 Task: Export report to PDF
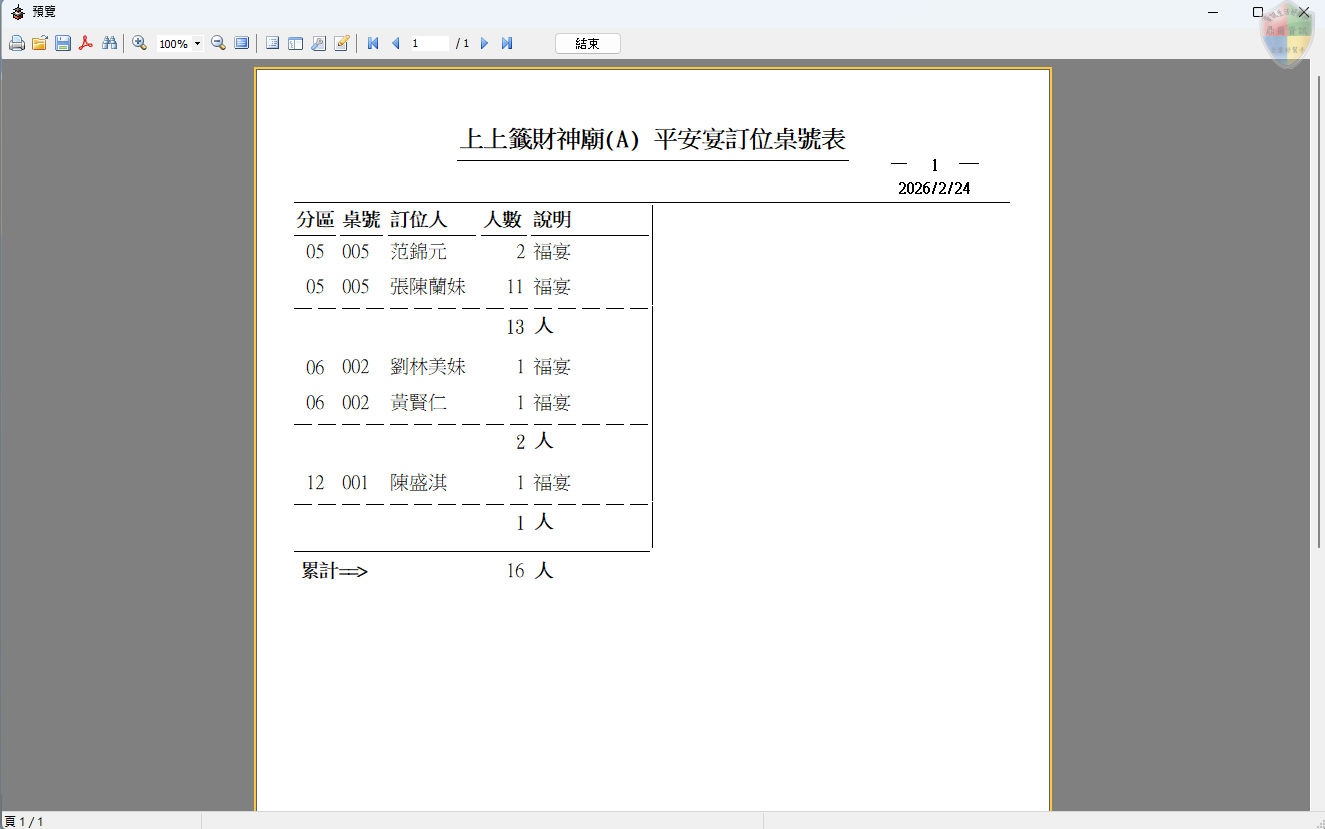click(86, 44)
